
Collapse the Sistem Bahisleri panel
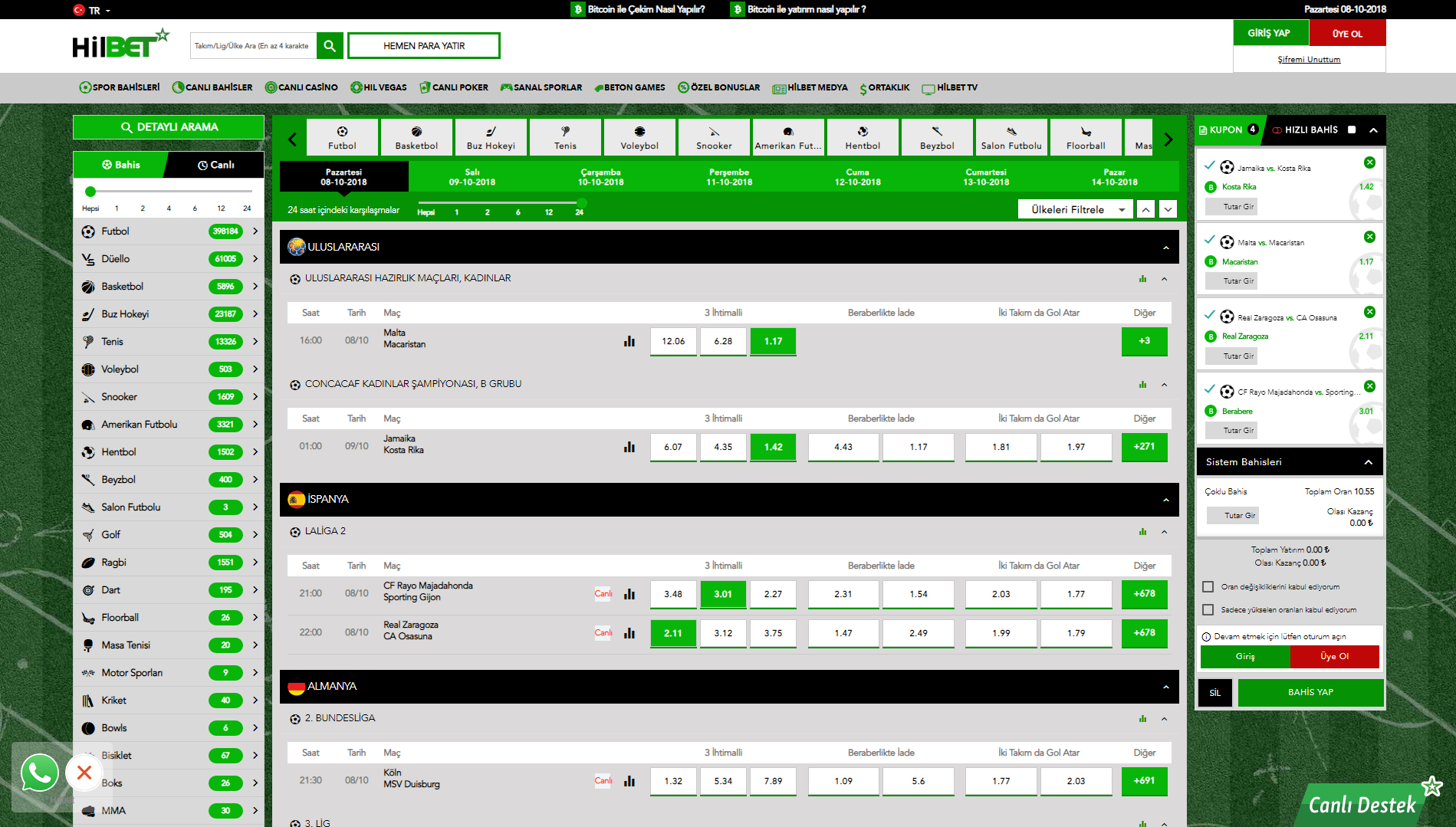[1368, 462]
